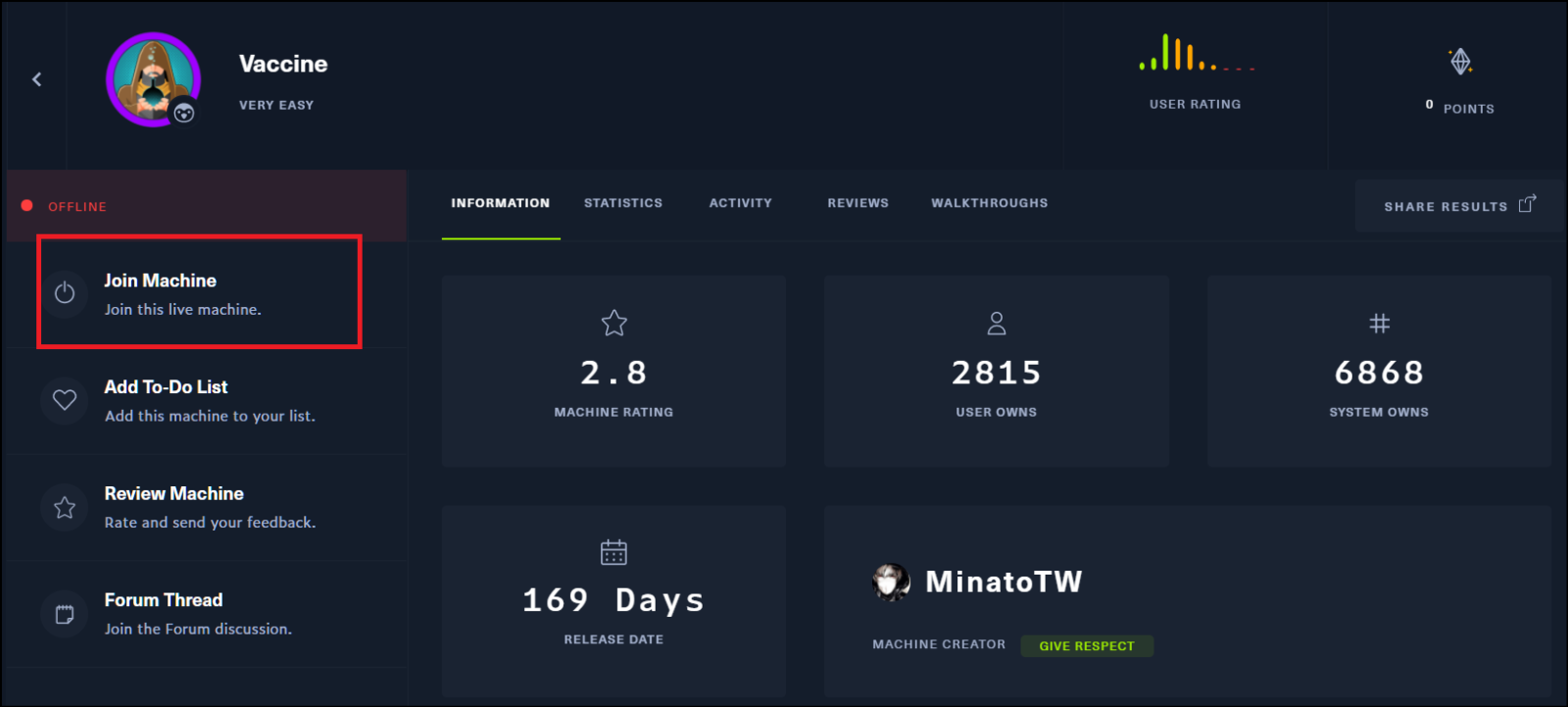Click the release date calendar icon
This screenshot has width=1568, height=707.
pyautogui.click(x=613, y=552)
